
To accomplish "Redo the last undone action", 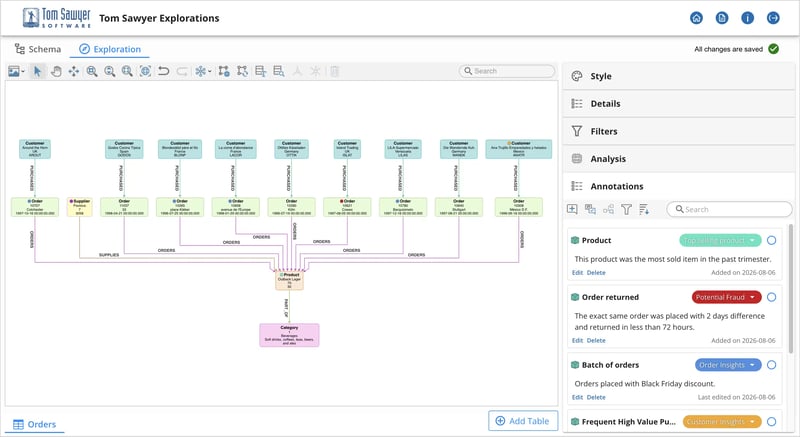I will 182,71.
